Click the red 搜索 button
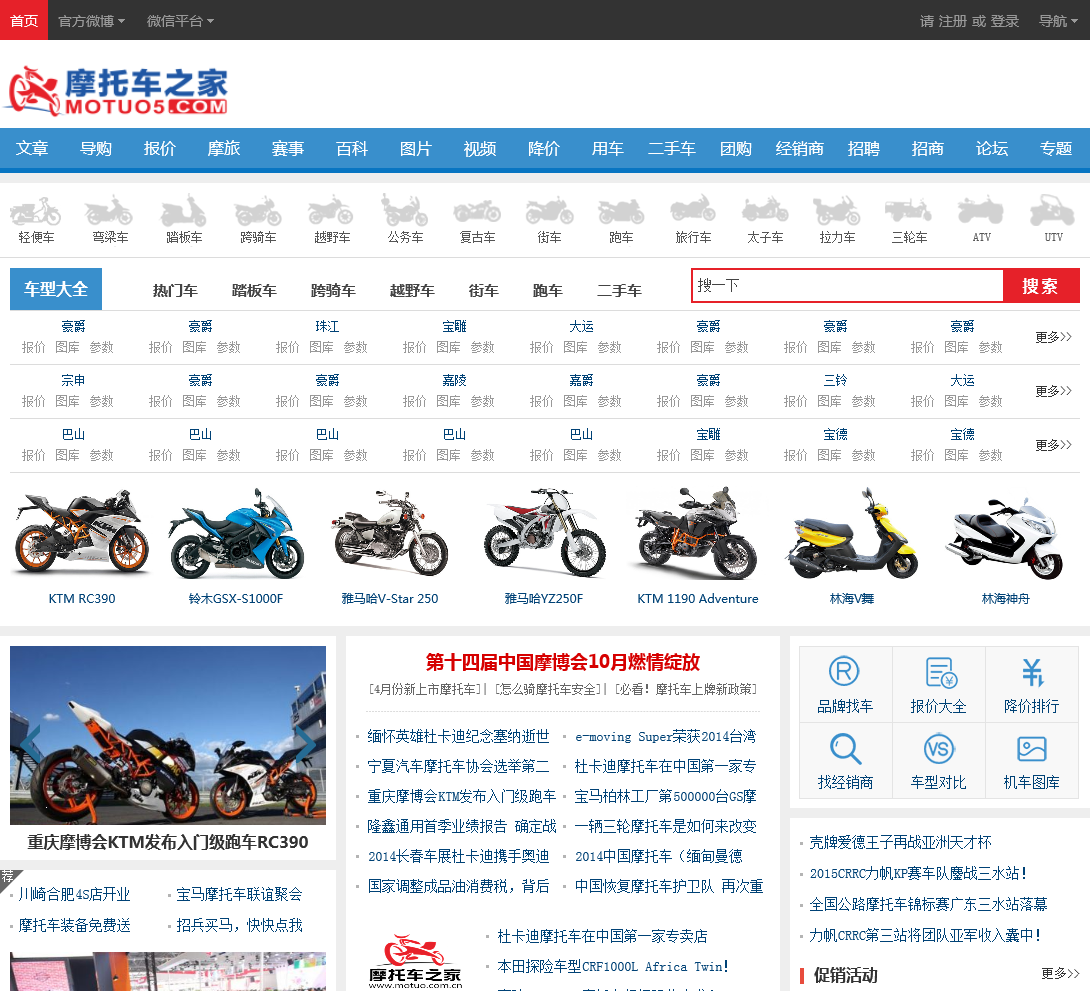Image resolution: width=1090 pixels, height=991 pixels. click(1041, 286)
